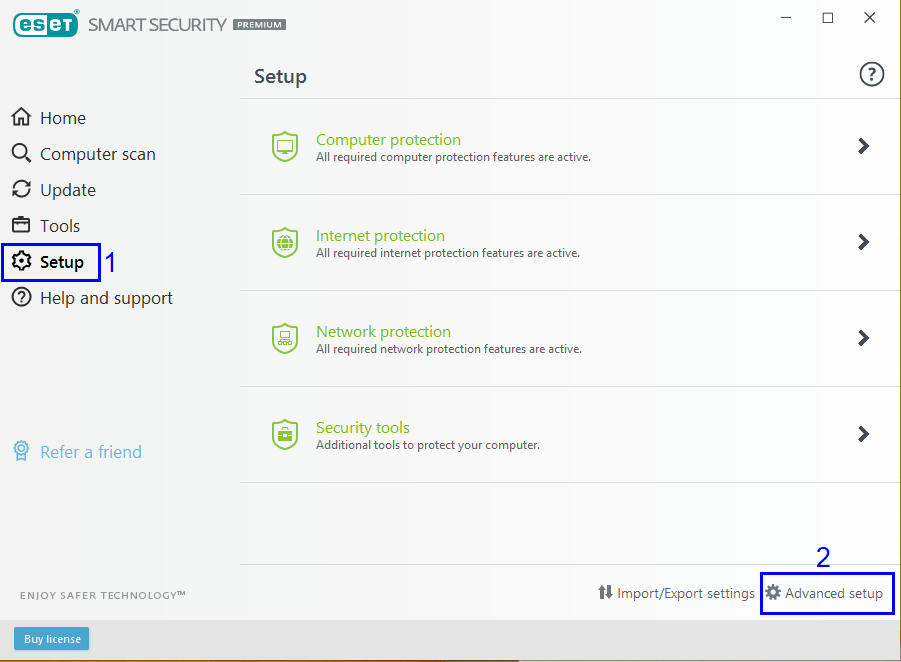Maximize the ESET window
Image resolution: width=901 pixels, height=662 pixels.
point(827,18)
